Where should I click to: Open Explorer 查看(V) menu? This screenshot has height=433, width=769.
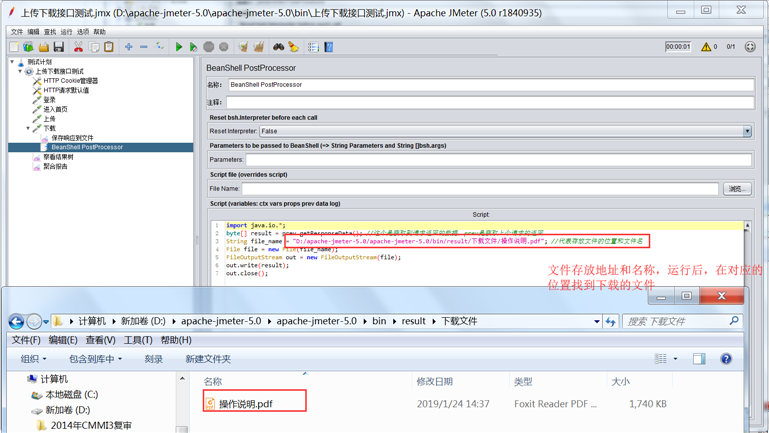tap(100, 340)
